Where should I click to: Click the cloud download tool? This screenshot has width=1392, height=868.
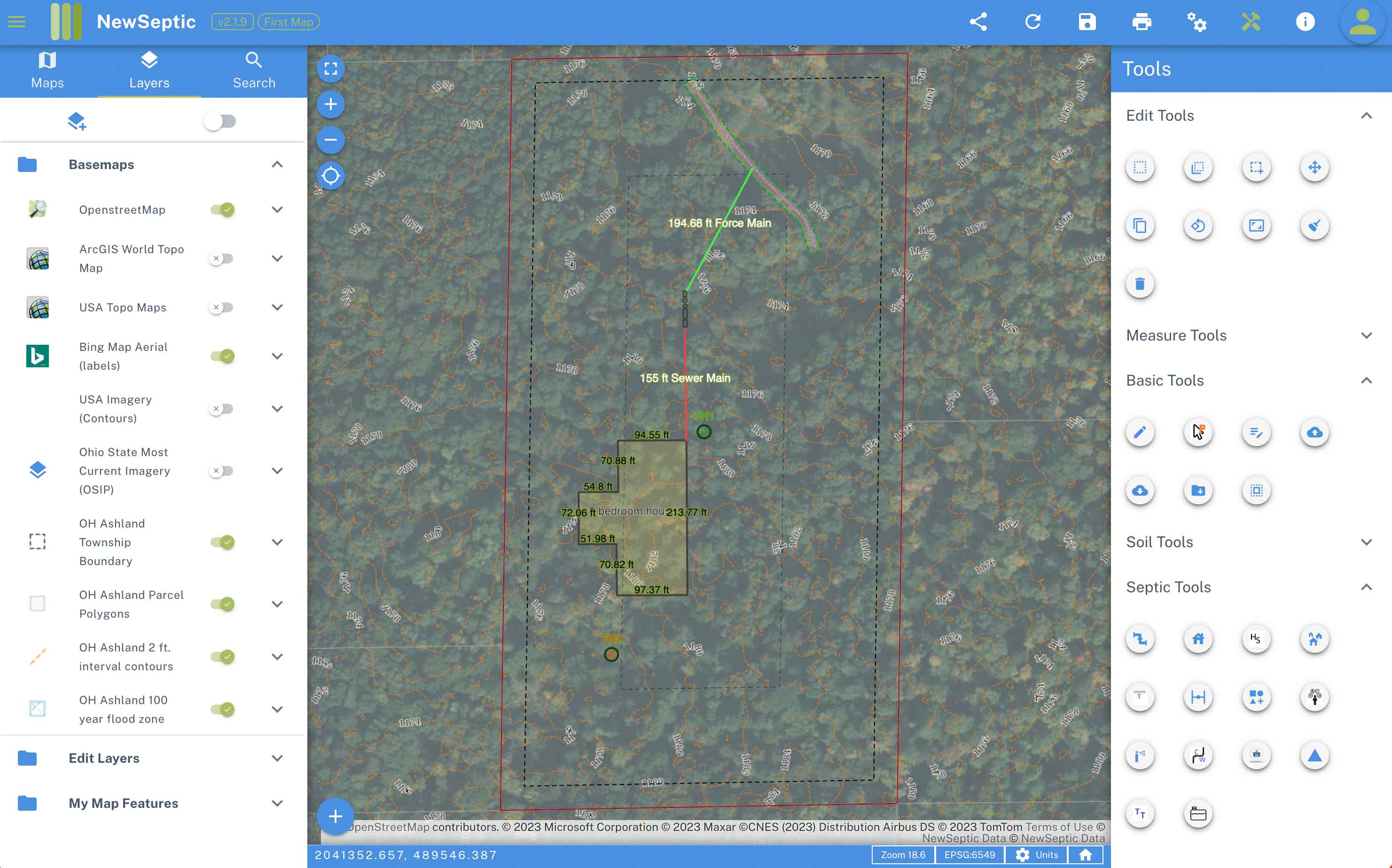1140,491
